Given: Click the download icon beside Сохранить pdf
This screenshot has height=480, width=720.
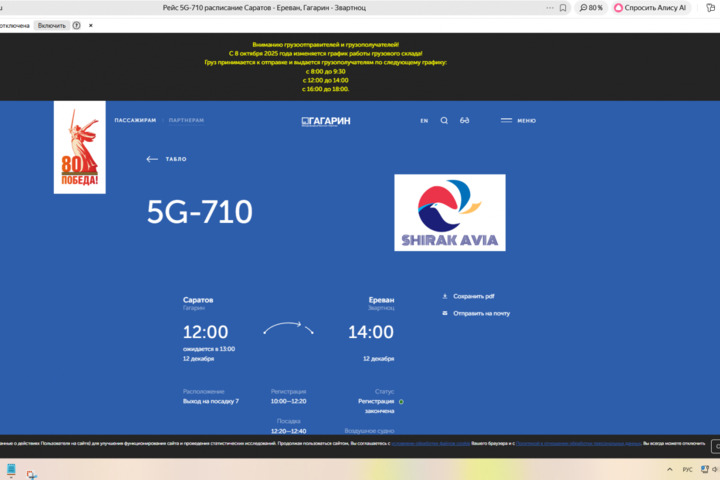Looking at the screenshot, I should (444, 296).
